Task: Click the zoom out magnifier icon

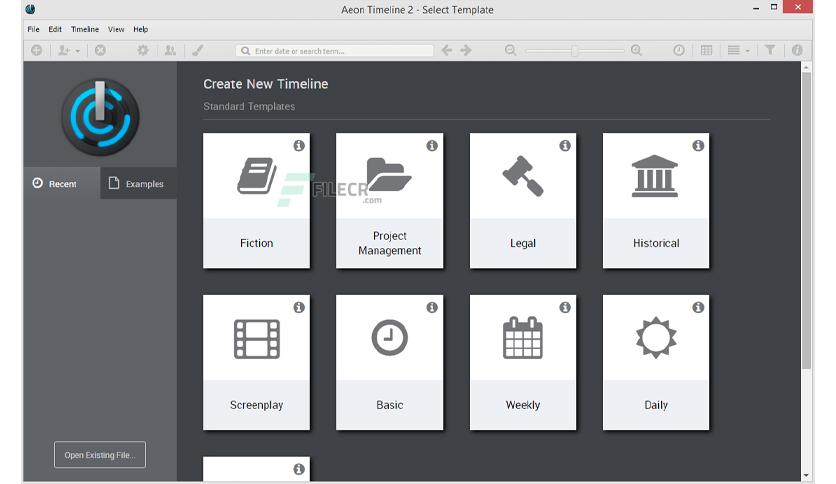Action: [510, 50]
